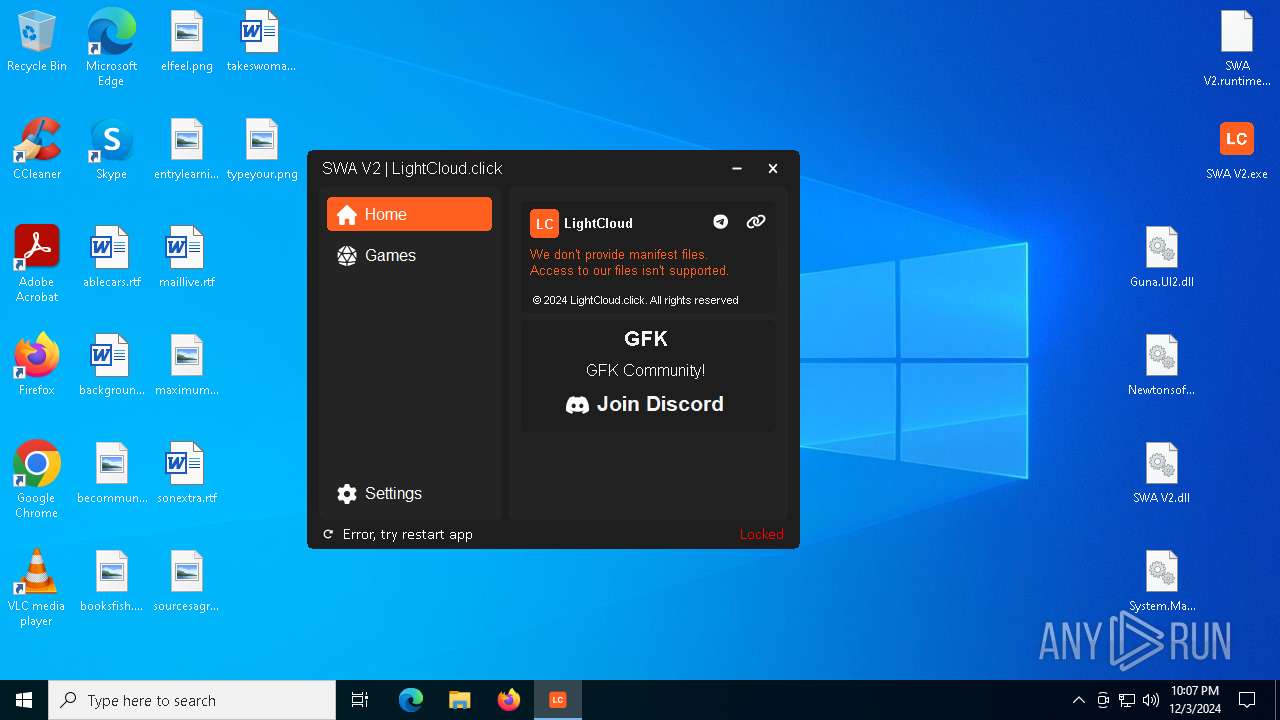The width and height of the screenshot is (1280, 720).
Task: Select the Skype desktop shortcut
Action: (x=111, y=150)
